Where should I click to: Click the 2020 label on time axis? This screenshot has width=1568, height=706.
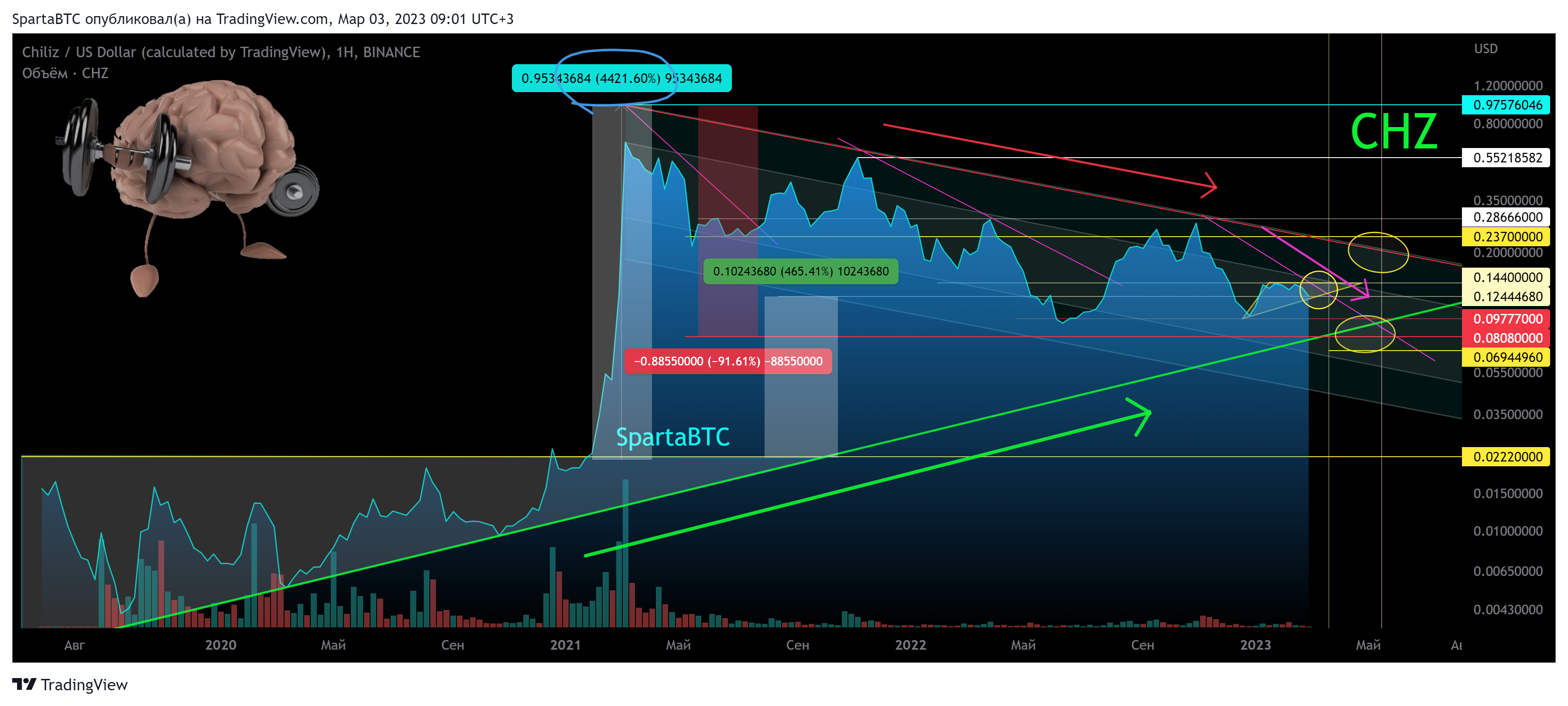click(220, 645)
